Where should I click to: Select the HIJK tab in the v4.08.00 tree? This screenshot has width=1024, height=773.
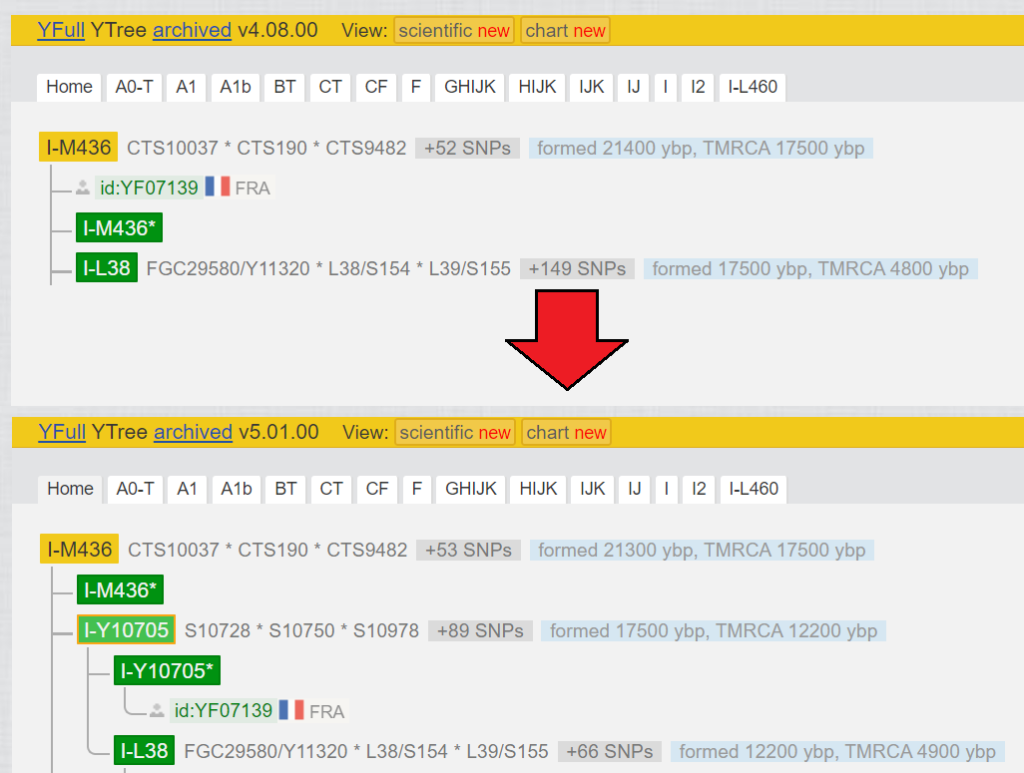(537, 87)
